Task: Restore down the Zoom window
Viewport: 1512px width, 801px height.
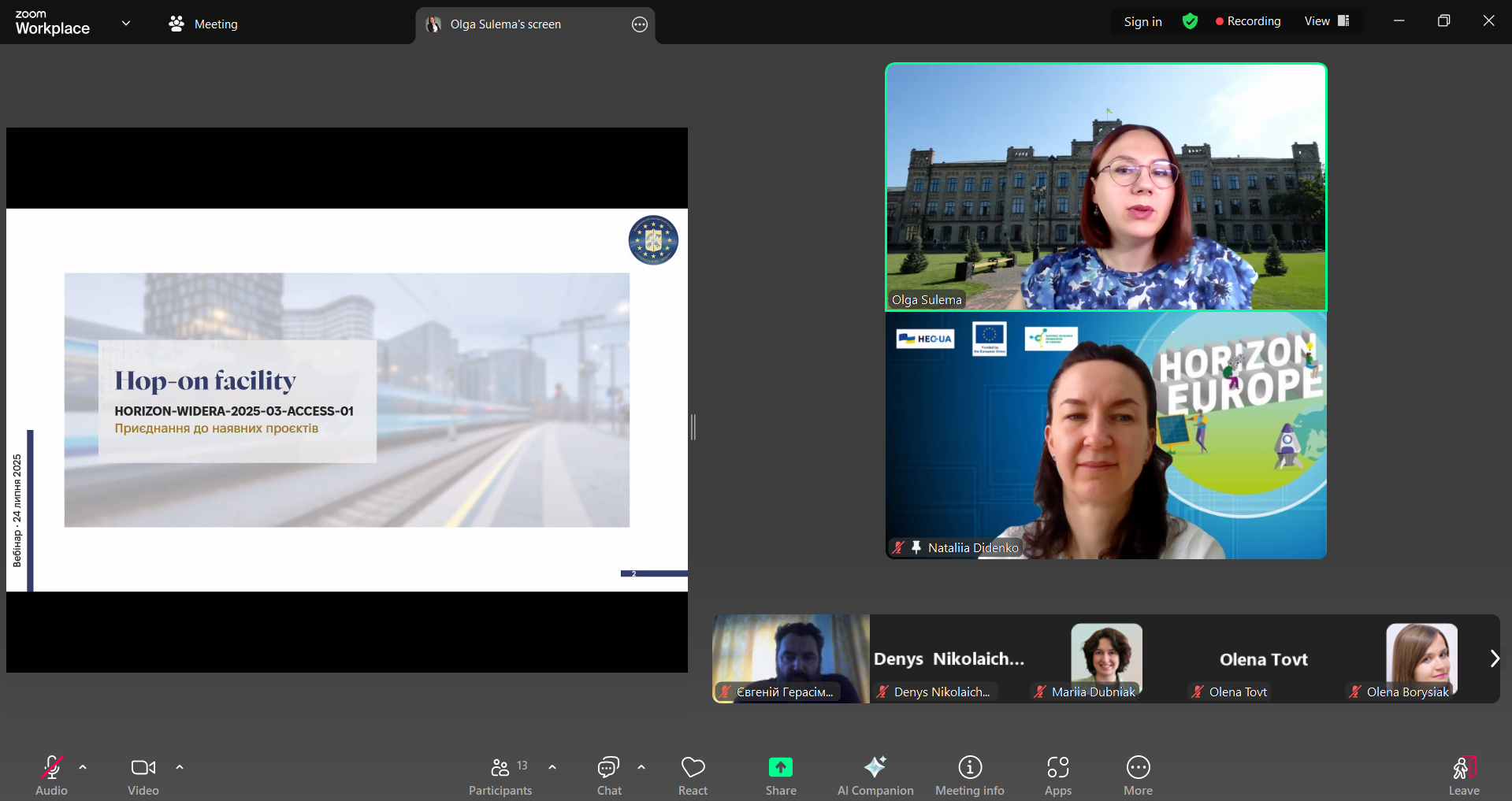Action: 1443,21
